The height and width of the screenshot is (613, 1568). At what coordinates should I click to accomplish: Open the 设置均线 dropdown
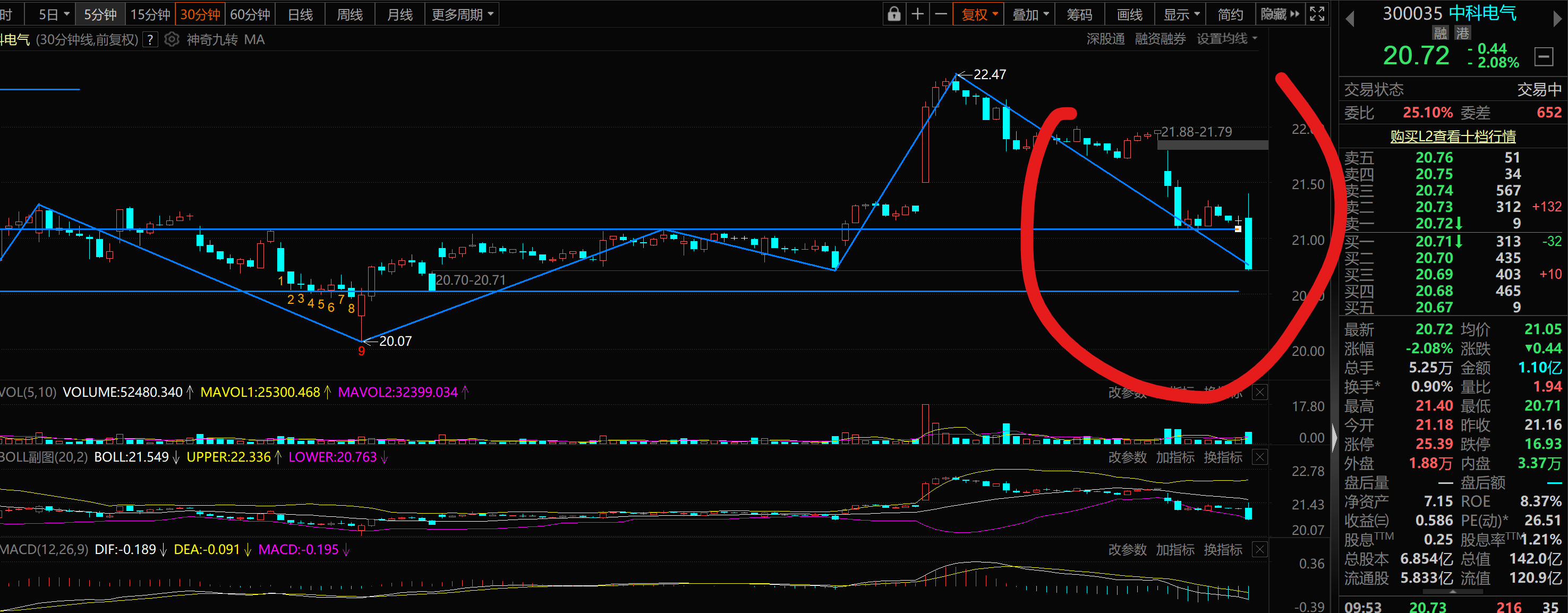(1226, 39)
